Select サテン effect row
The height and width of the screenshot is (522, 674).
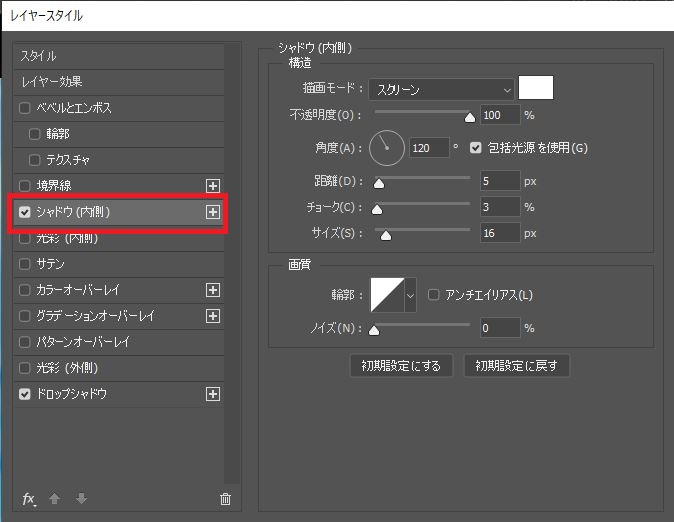tap(119, 264)
